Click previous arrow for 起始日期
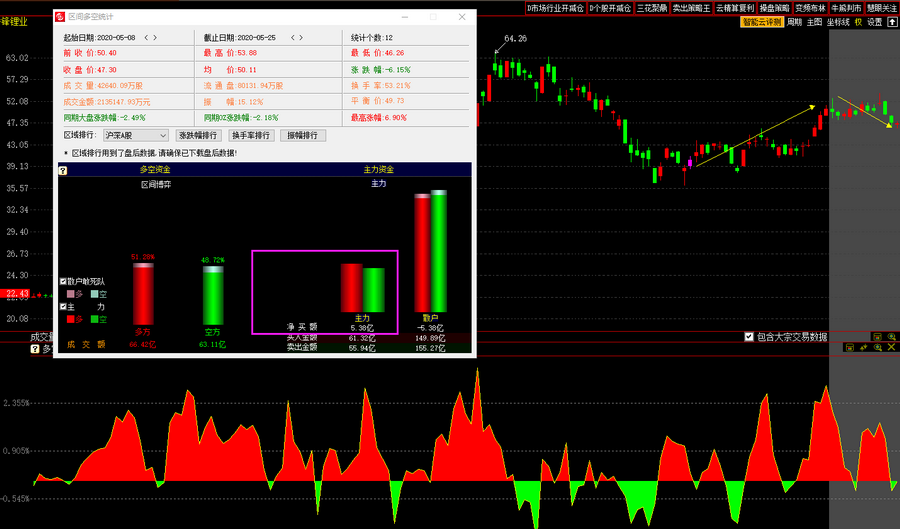900x529 pixels. pos(146,38)
